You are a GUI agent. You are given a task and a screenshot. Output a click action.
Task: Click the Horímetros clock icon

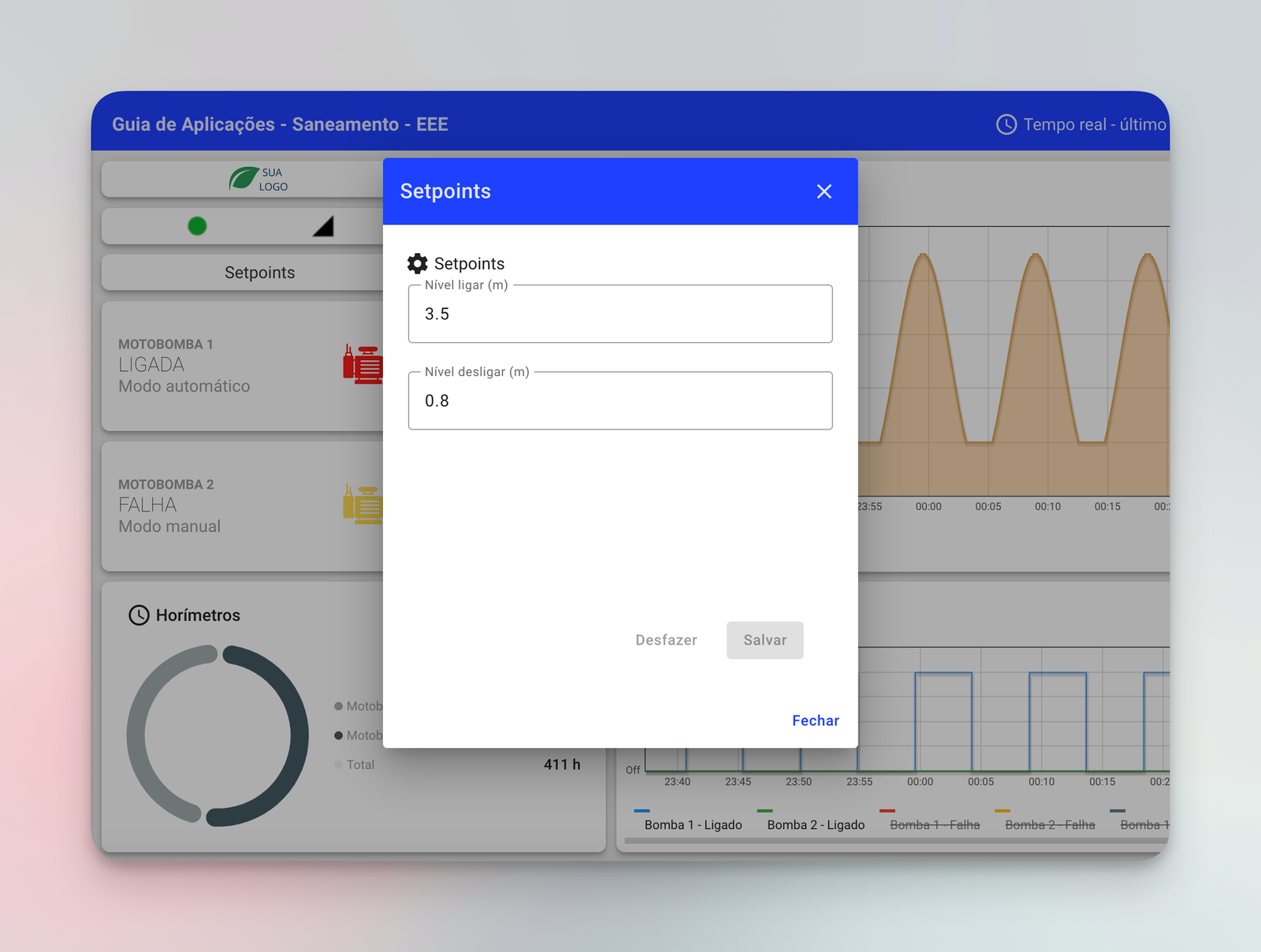click(x=139, y=615)
